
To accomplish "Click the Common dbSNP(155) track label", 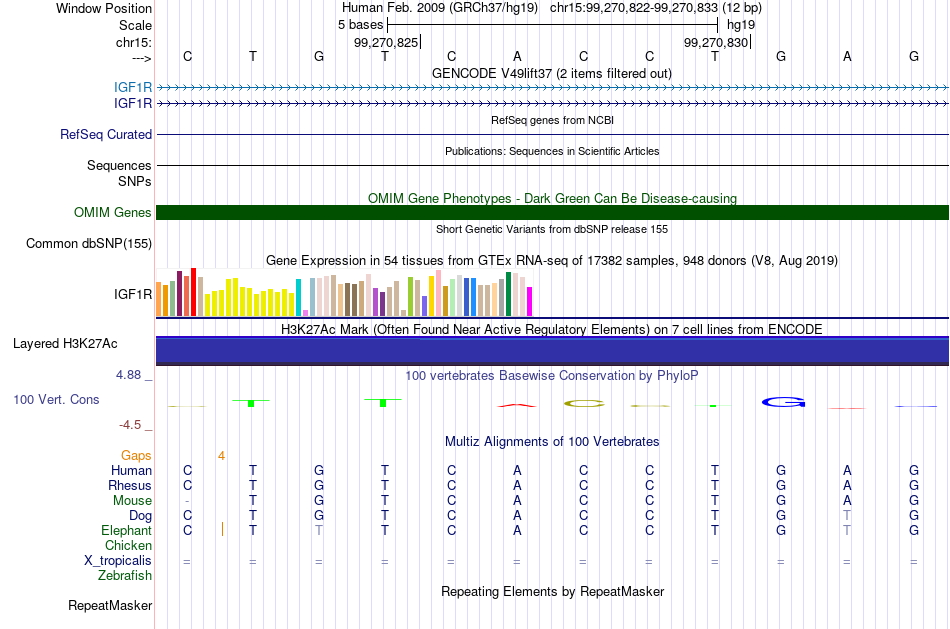I will pos(89,244).
